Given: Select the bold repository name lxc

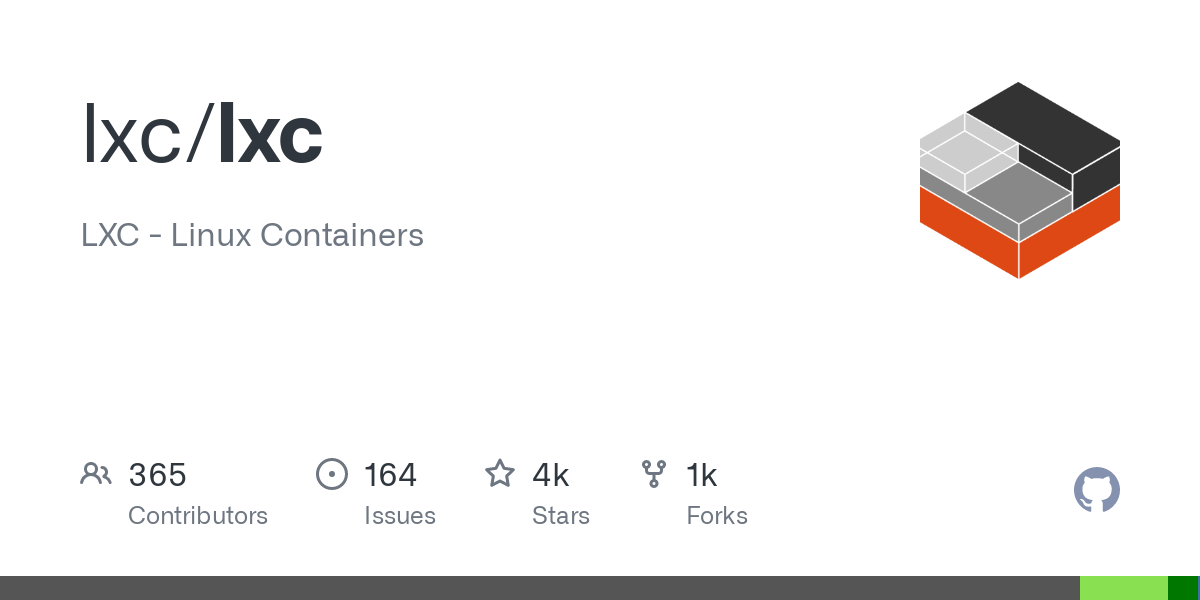Looking at the screenshot, I should (270, 135).
